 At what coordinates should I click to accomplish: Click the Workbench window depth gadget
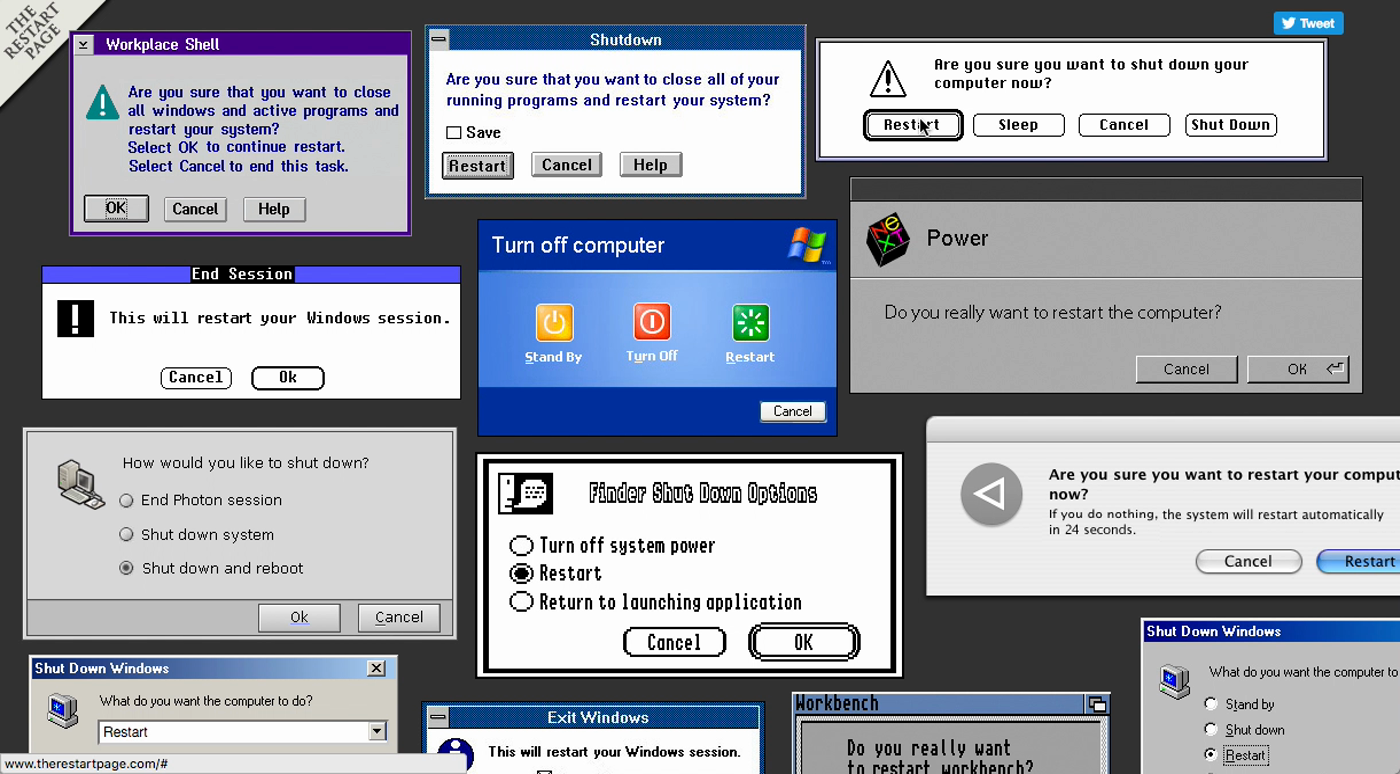click(1096, 704)
